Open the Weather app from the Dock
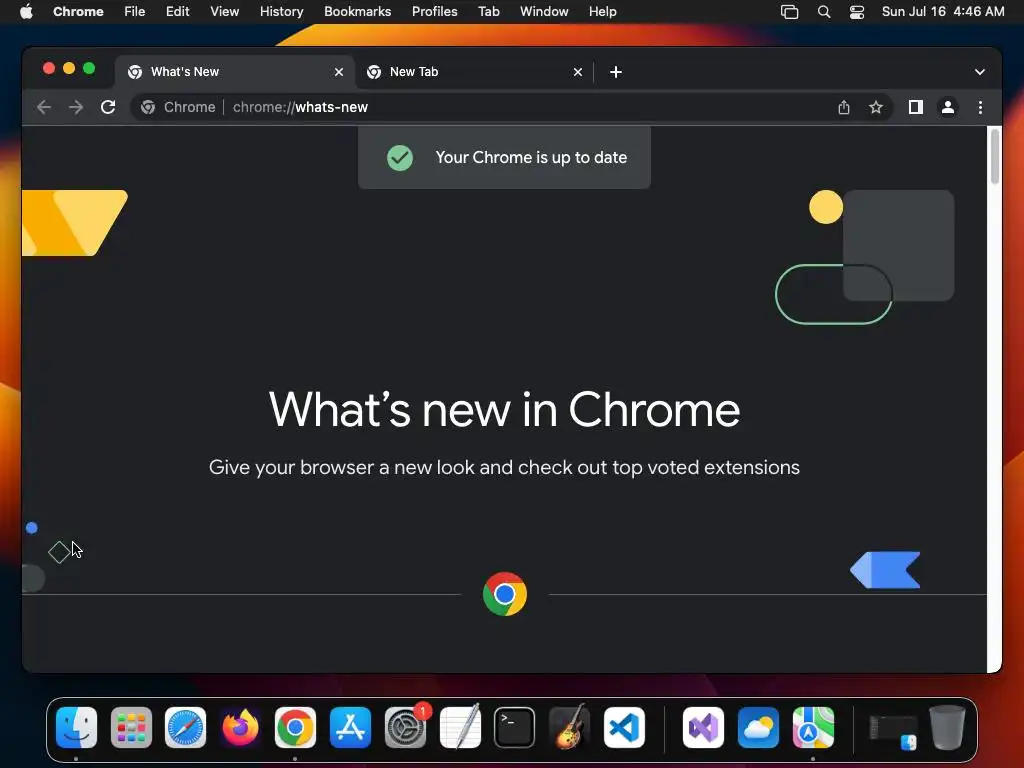The image size is (1024, 768). point(758,728)
